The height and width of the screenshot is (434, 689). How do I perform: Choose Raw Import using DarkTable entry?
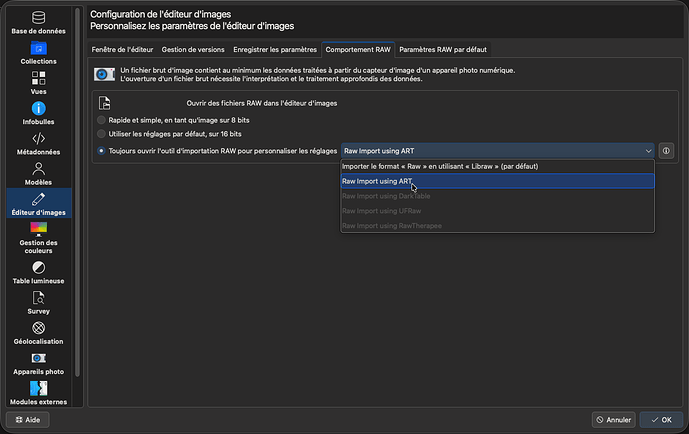click(x=497, y=196)
